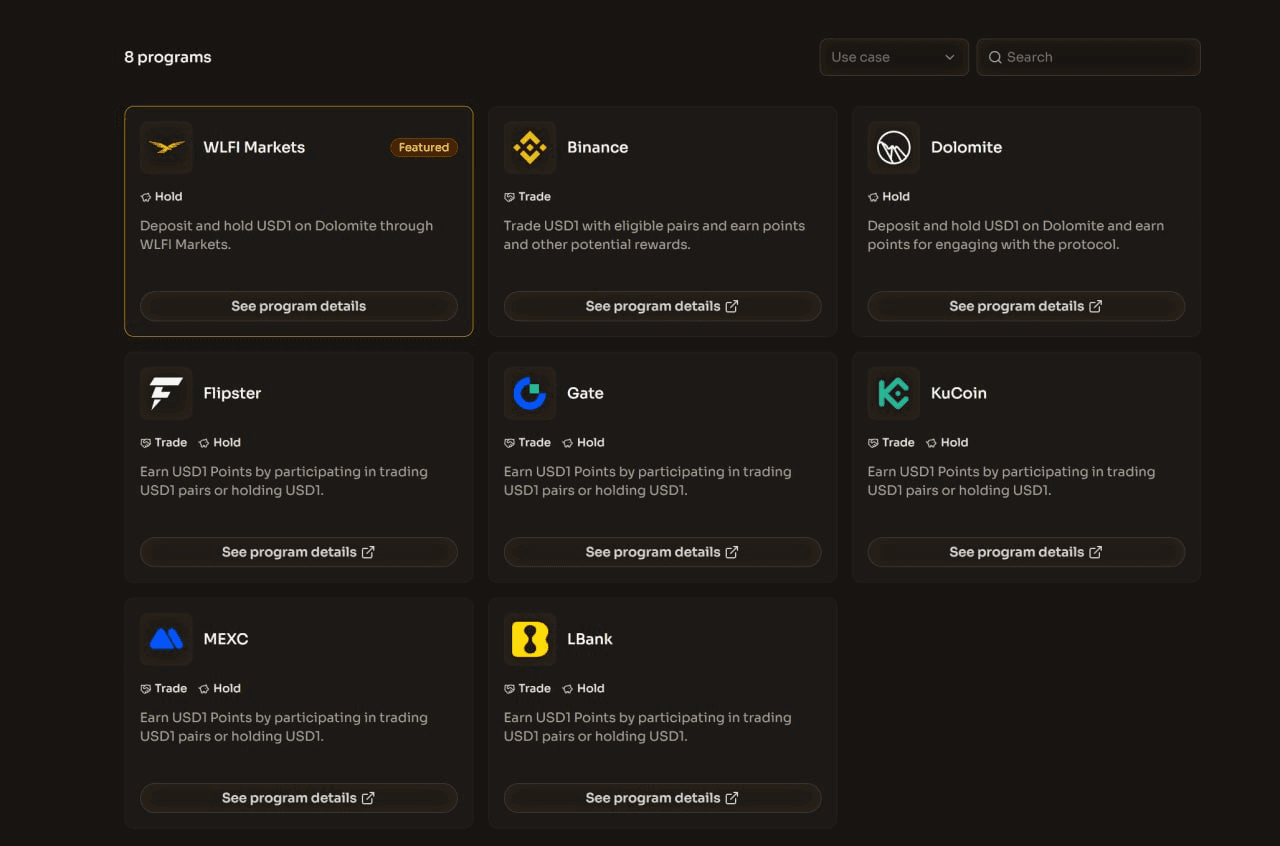Image resolution: width=1280 pixels, height=846 pixels.
Task: Click the LBank logo icon
Action: [x=530, y=639]
